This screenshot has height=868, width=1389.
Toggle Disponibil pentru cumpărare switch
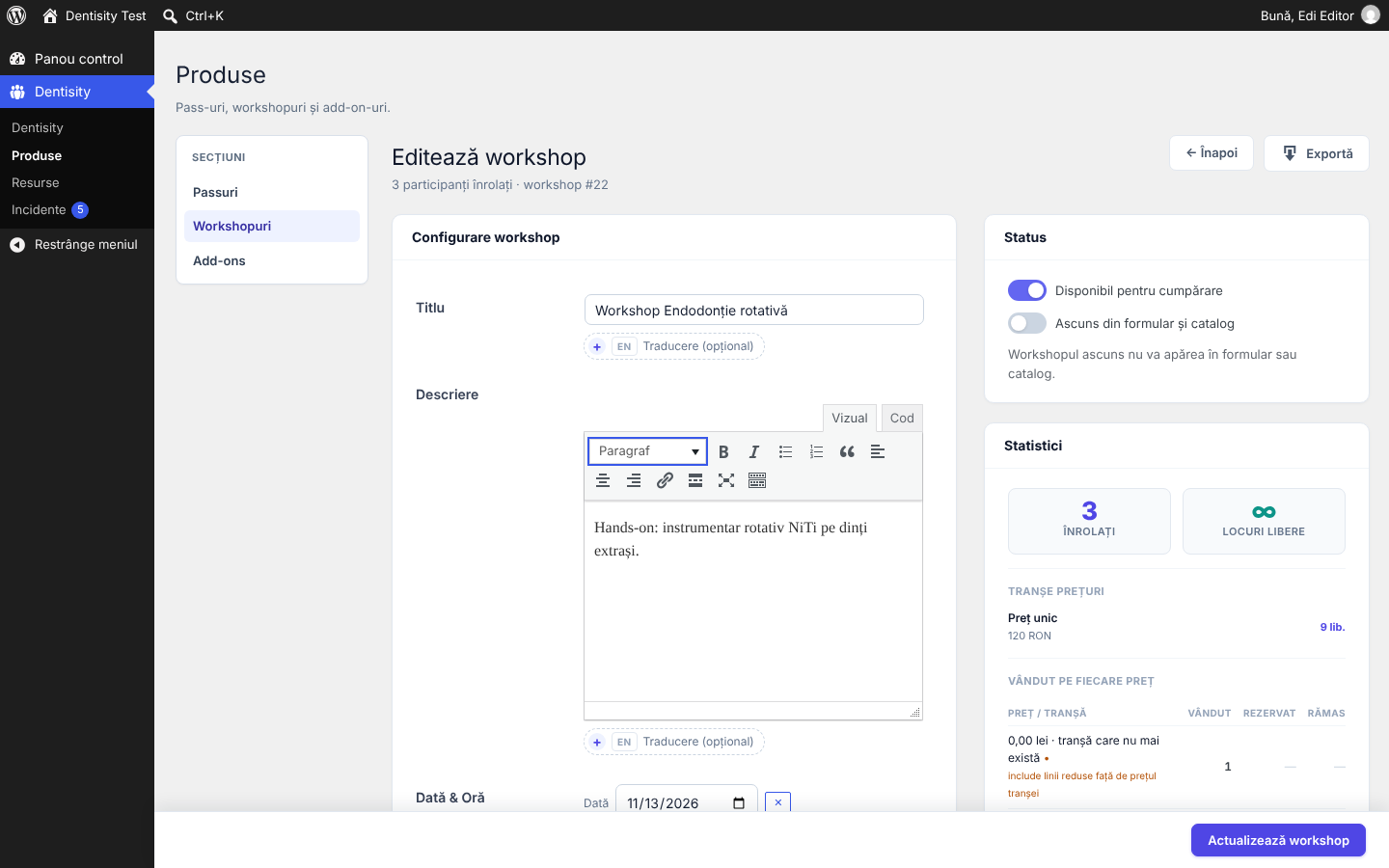point(1027,290)
